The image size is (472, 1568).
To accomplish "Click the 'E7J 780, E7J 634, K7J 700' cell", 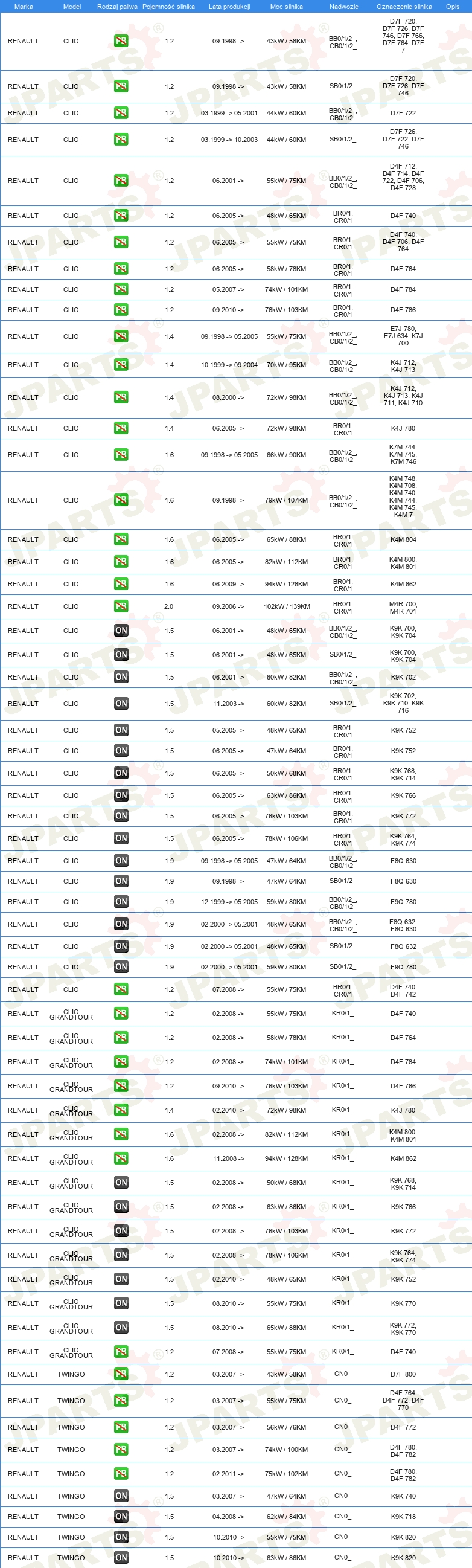I will pyautogui.click(x=403, y=336).
